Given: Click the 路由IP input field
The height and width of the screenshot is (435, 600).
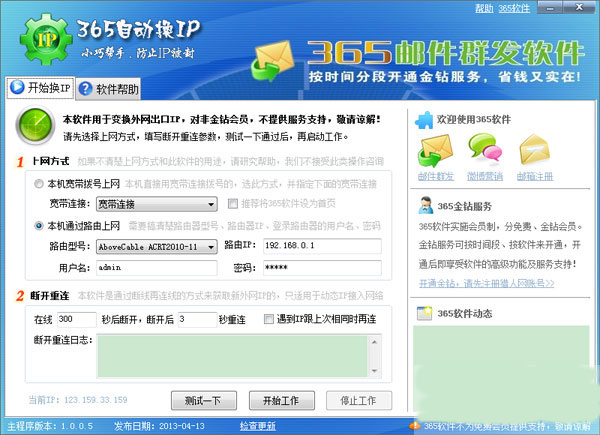Looking at the screenshot, I should coord(322,246).
